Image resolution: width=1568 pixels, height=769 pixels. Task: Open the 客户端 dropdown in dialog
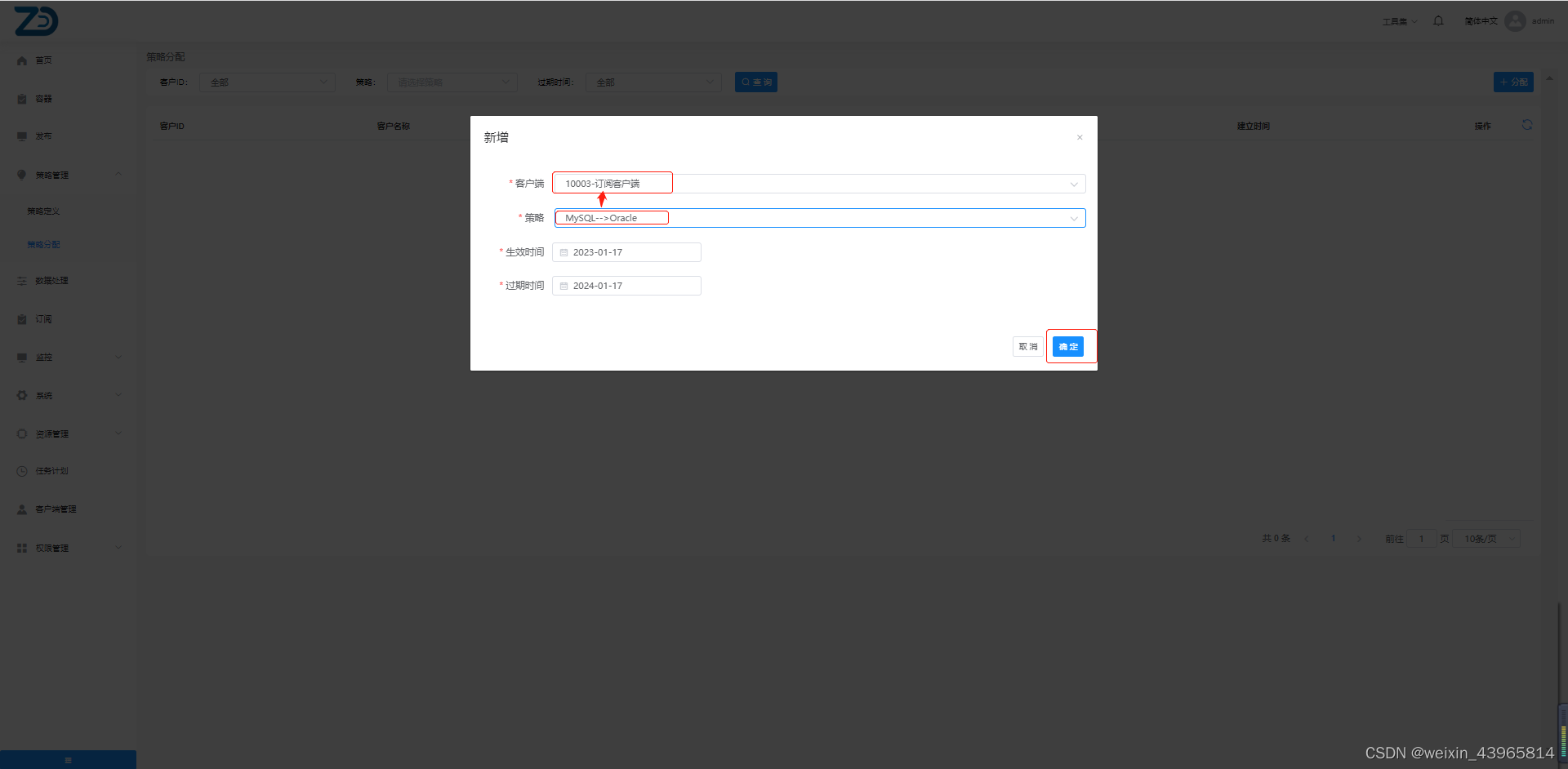(x=819, y=184)
